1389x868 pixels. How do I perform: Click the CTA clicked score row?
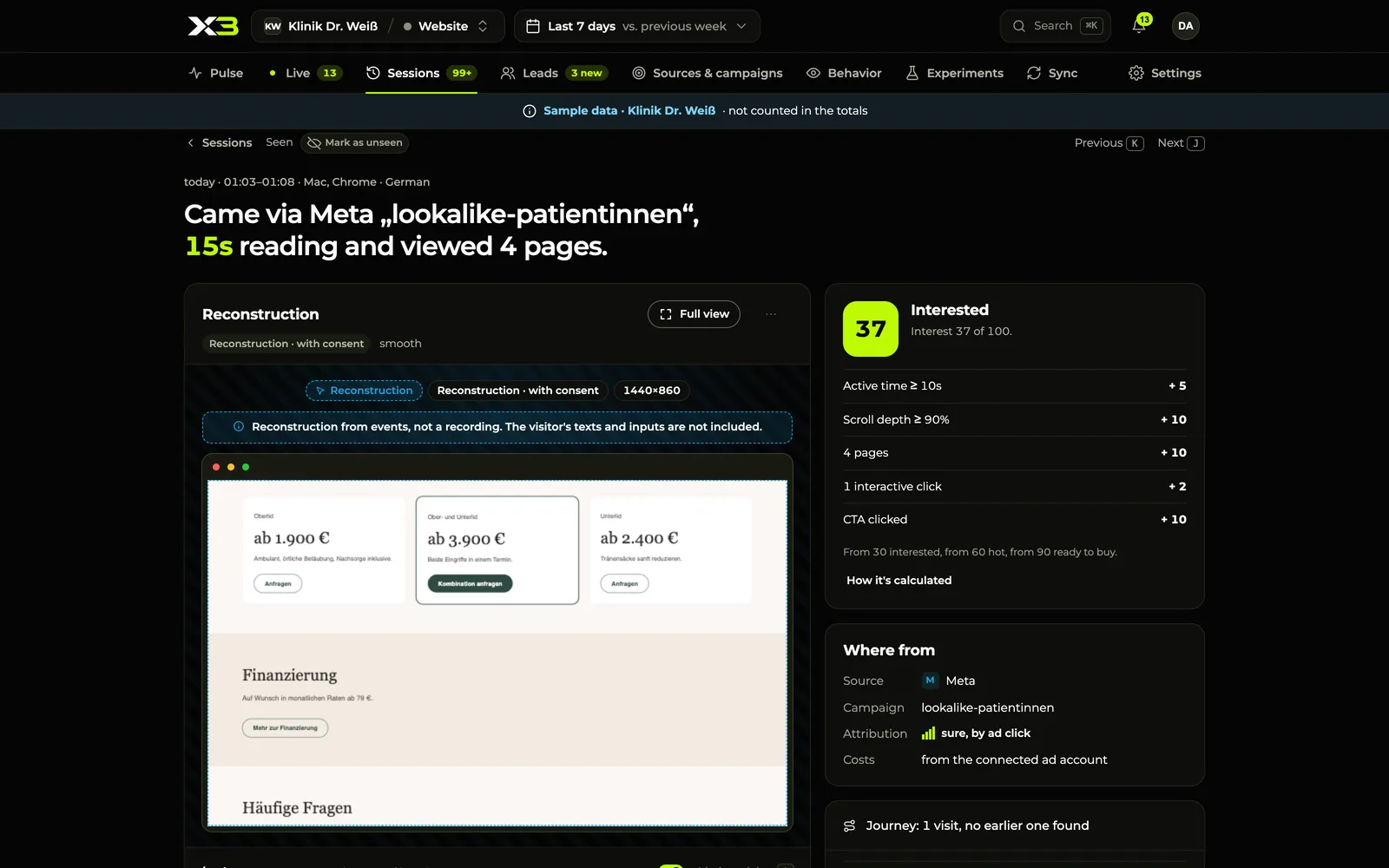click(x=1014, y=520)
